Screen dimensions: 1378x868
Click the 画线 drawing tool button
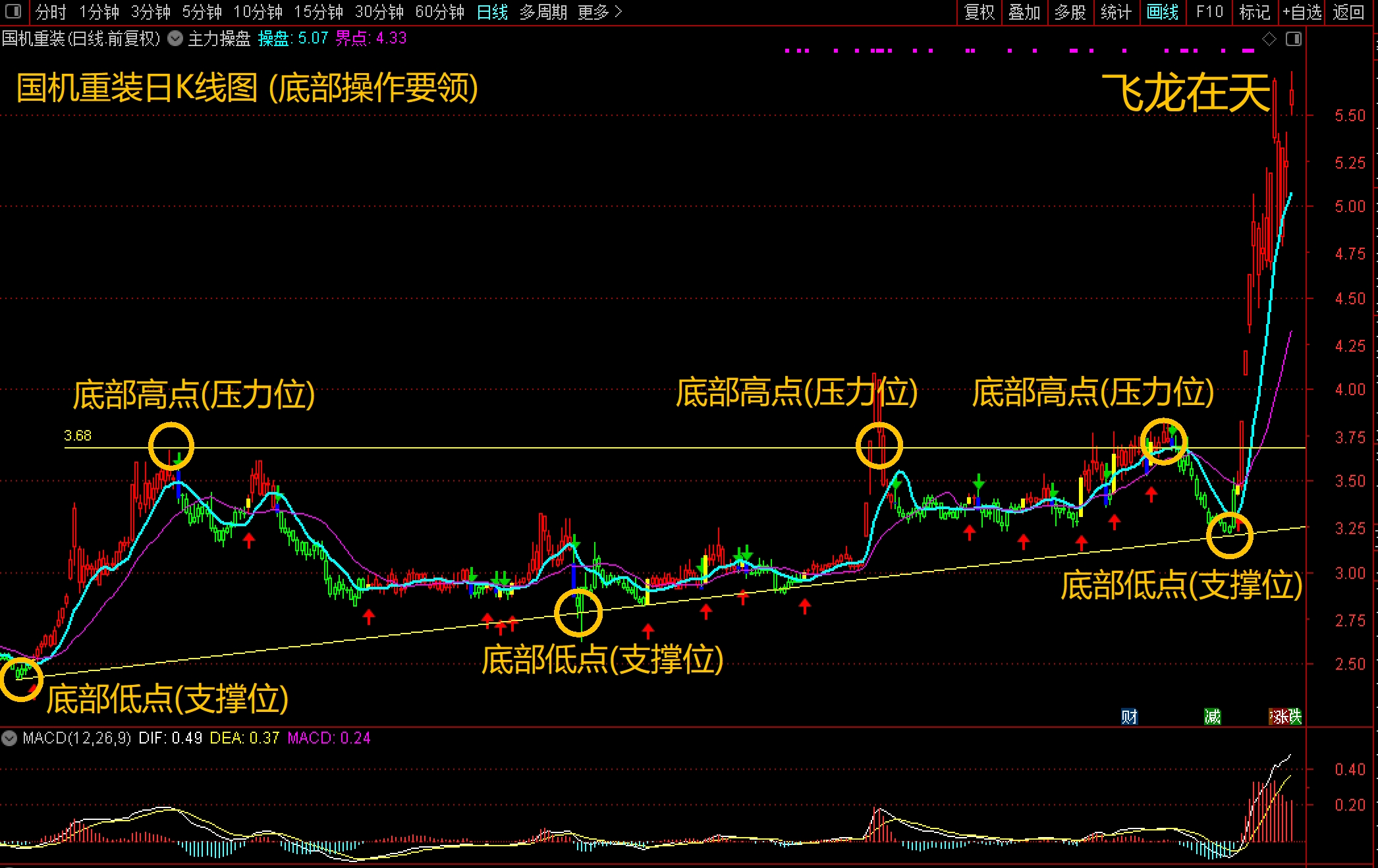tap(1162, 12)
